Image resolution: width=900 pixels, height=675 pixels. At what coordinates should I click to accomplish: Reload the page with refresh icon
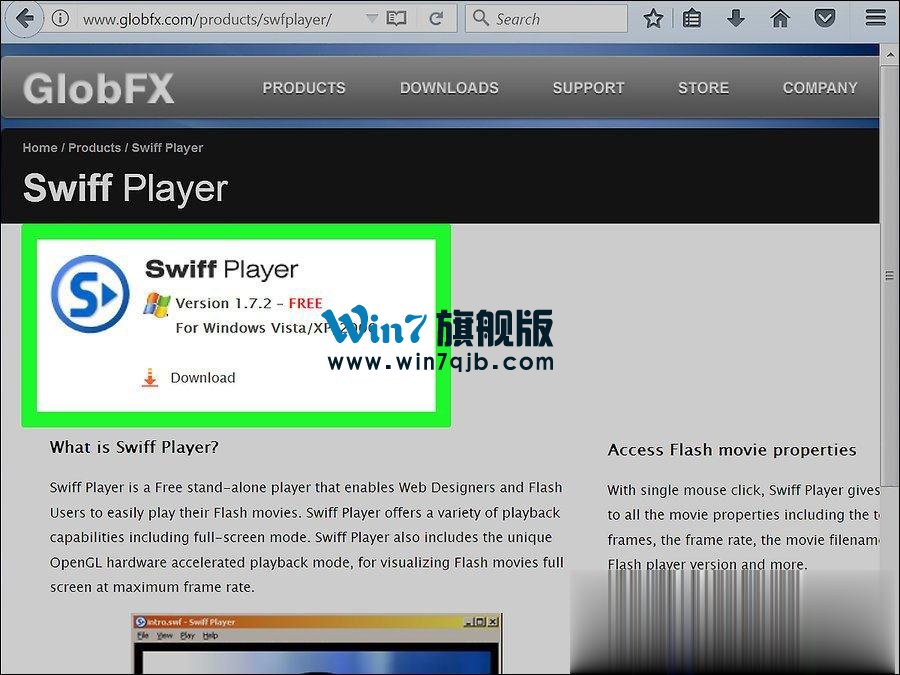coord(436,19)
